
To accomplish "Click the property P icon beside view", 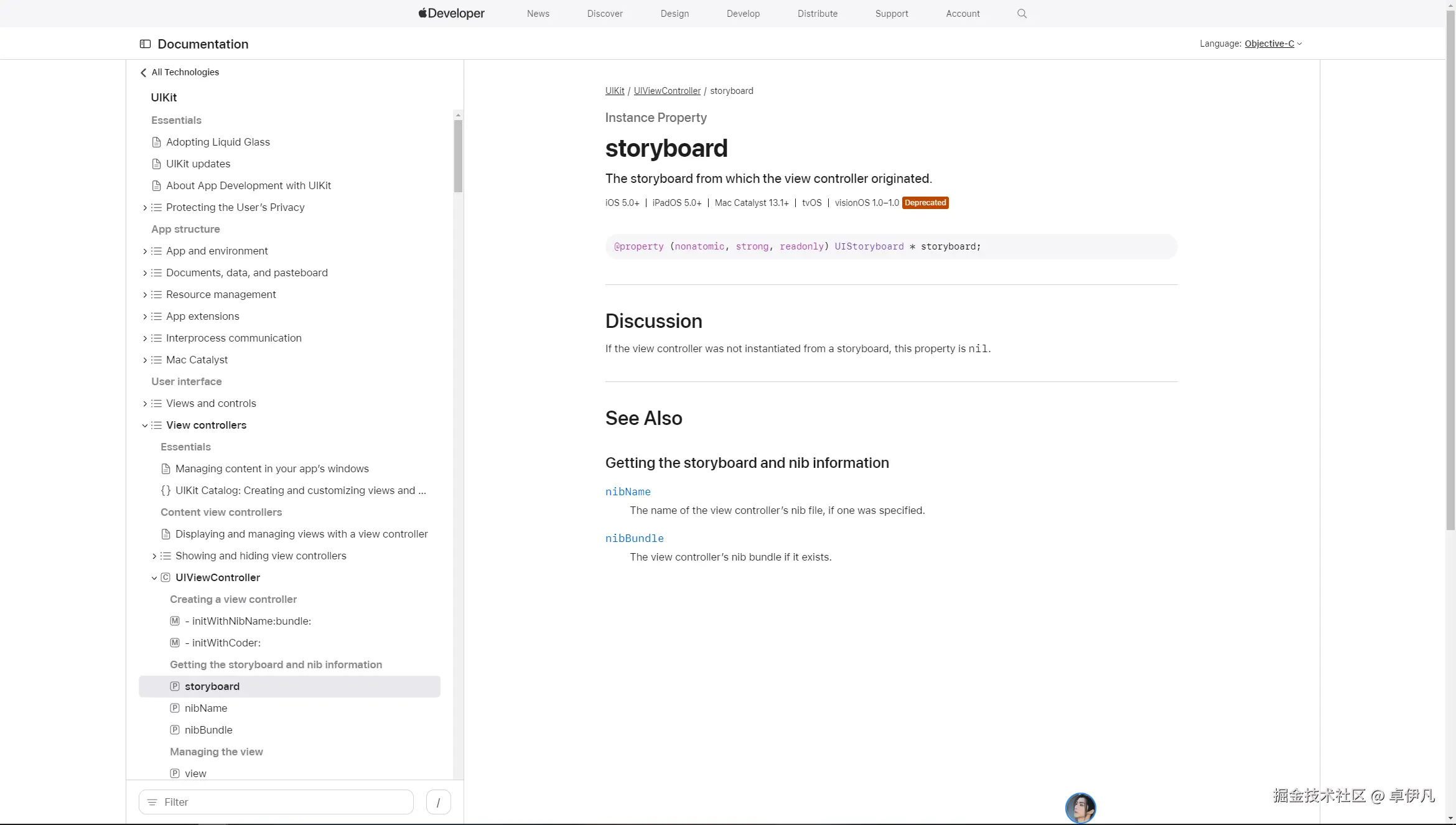I will 175,773.
